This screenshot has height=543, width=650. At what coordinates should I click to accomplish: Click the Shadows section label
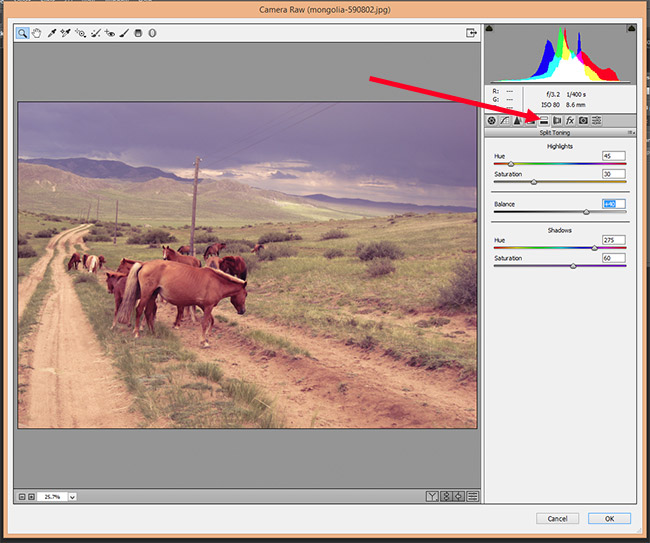560,230
